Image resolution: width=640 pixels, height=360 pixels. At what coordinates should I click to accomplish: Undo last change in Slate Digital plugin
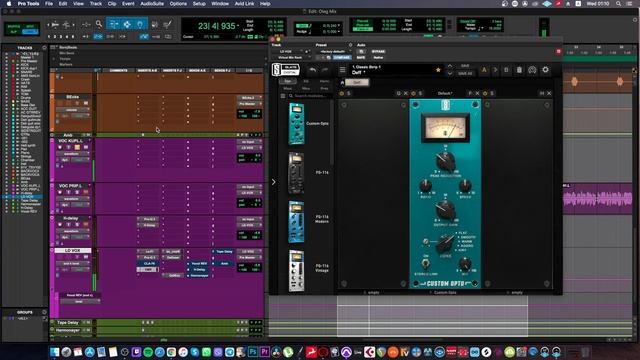[313, 70]
